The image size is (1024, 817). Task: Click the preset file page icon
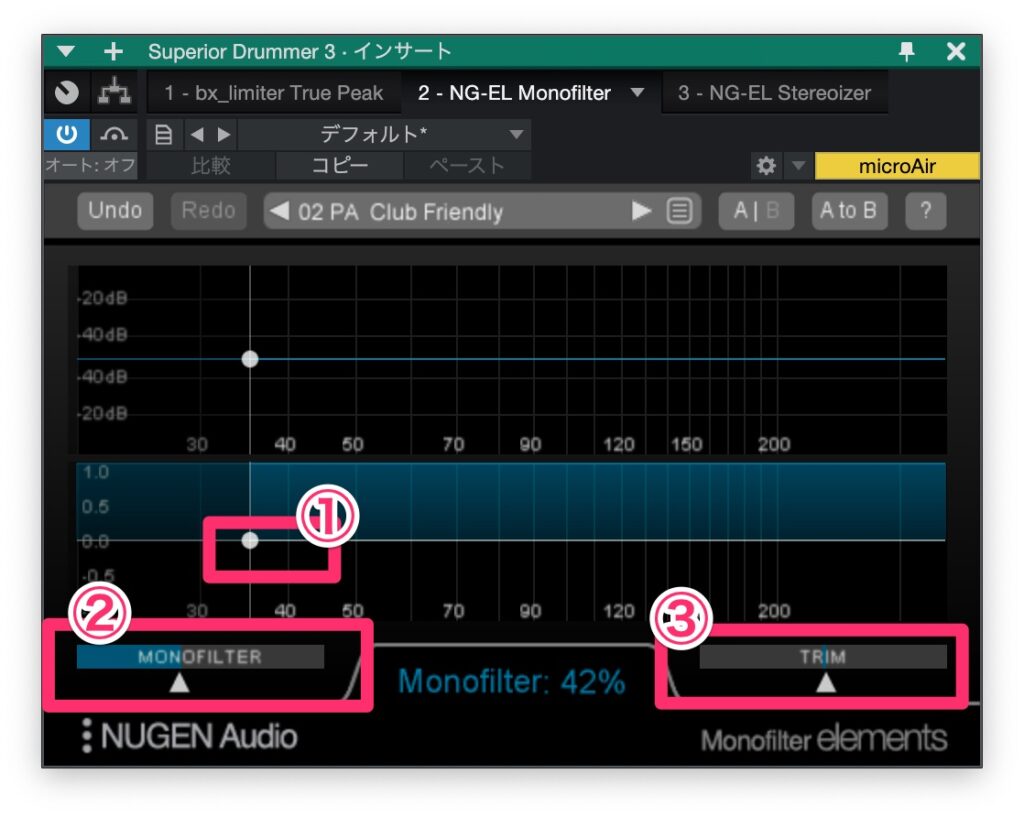164,134
